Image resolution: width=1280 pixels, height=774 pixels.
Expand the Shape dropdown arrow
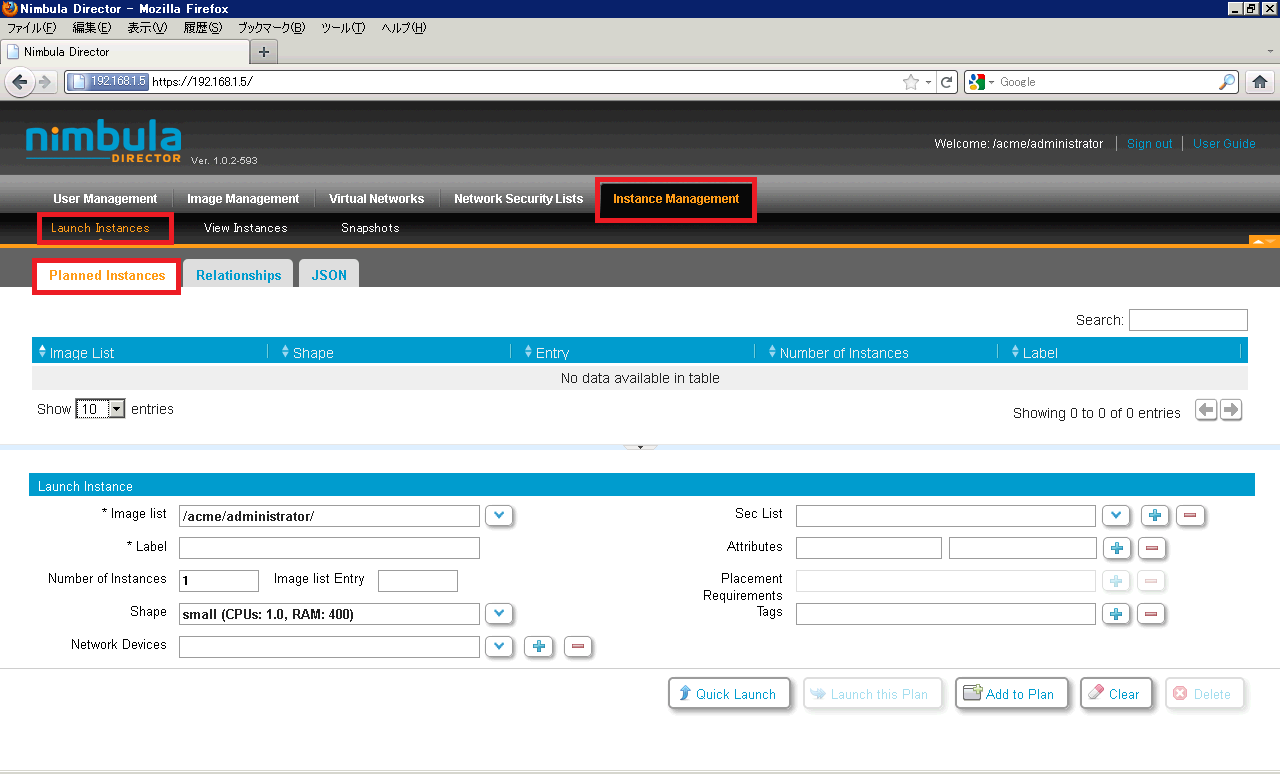point(499,614)
